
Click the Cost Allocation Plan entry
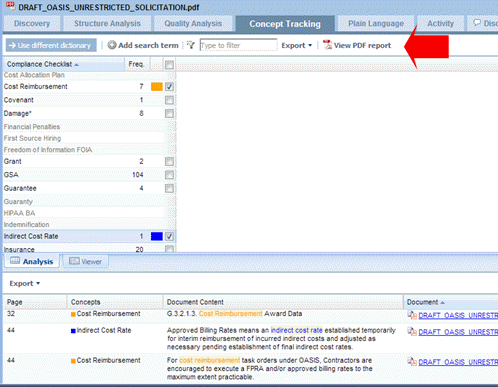[x=34, y=75]
